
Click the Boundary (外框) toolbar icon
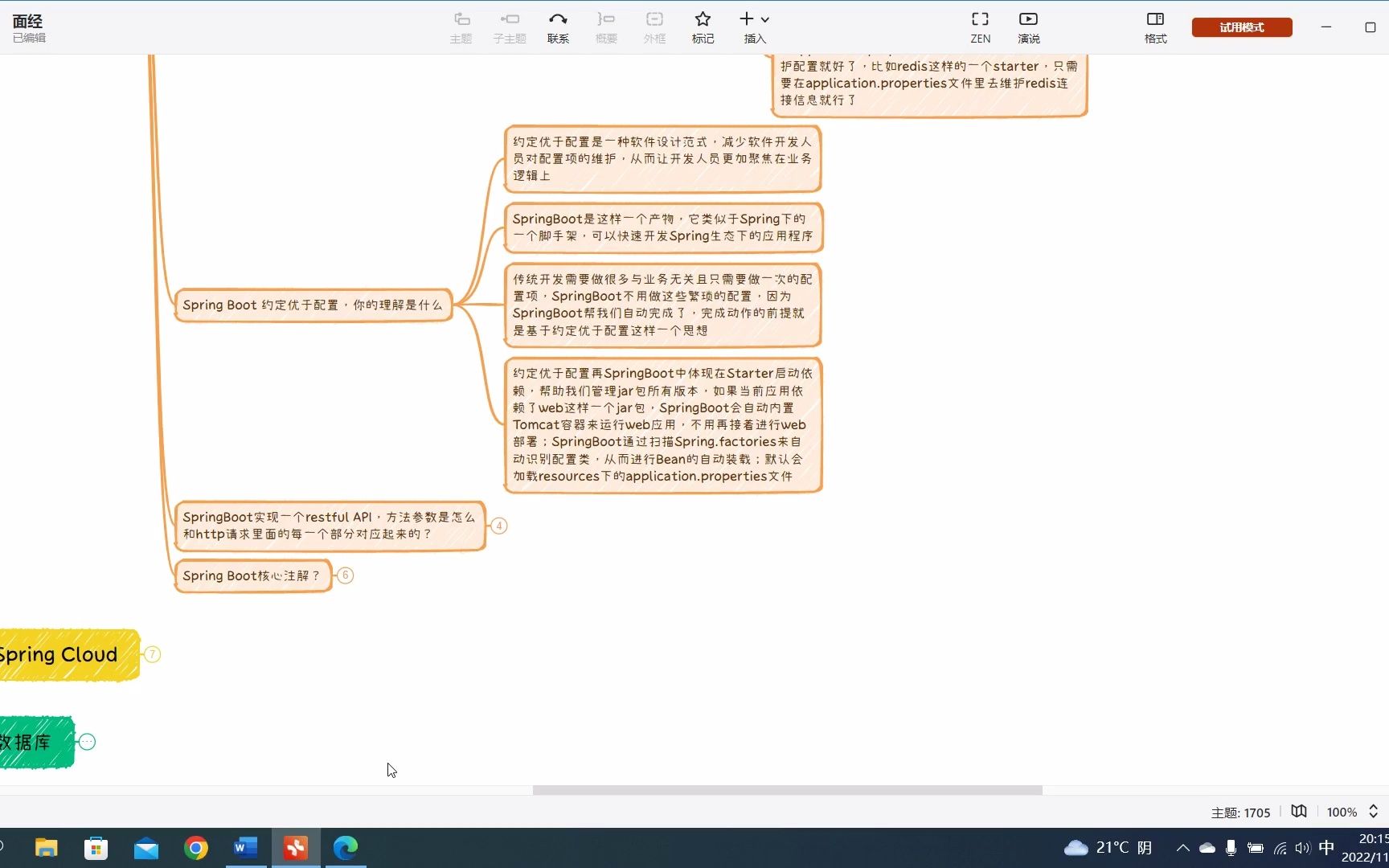pyautogui.click(x=654, y=27)
